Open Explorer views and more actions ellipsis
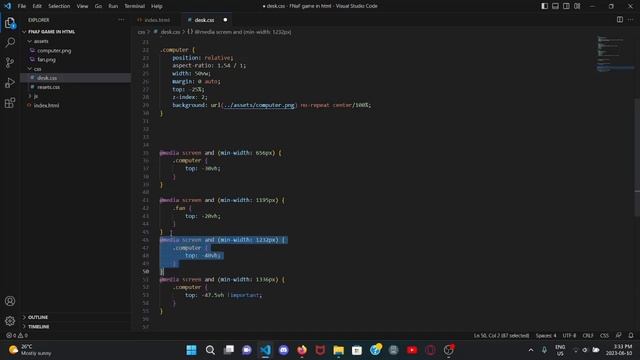This screenshot has height=360, width=640. pos(121,20)
